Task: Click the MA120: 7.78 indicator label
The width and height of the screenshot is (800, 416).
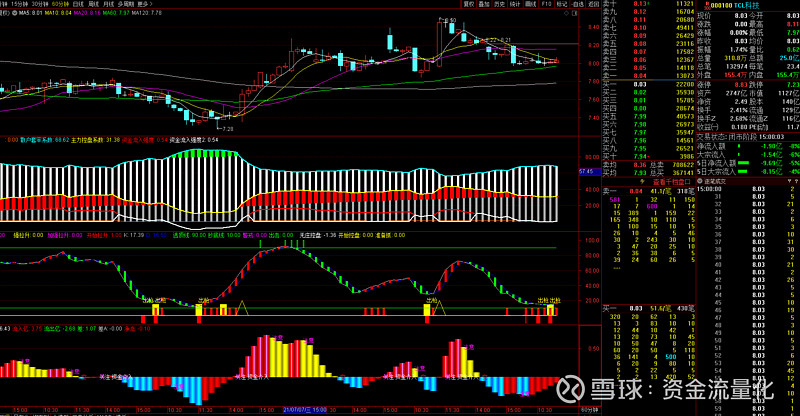Action: (x=147, y=13)
